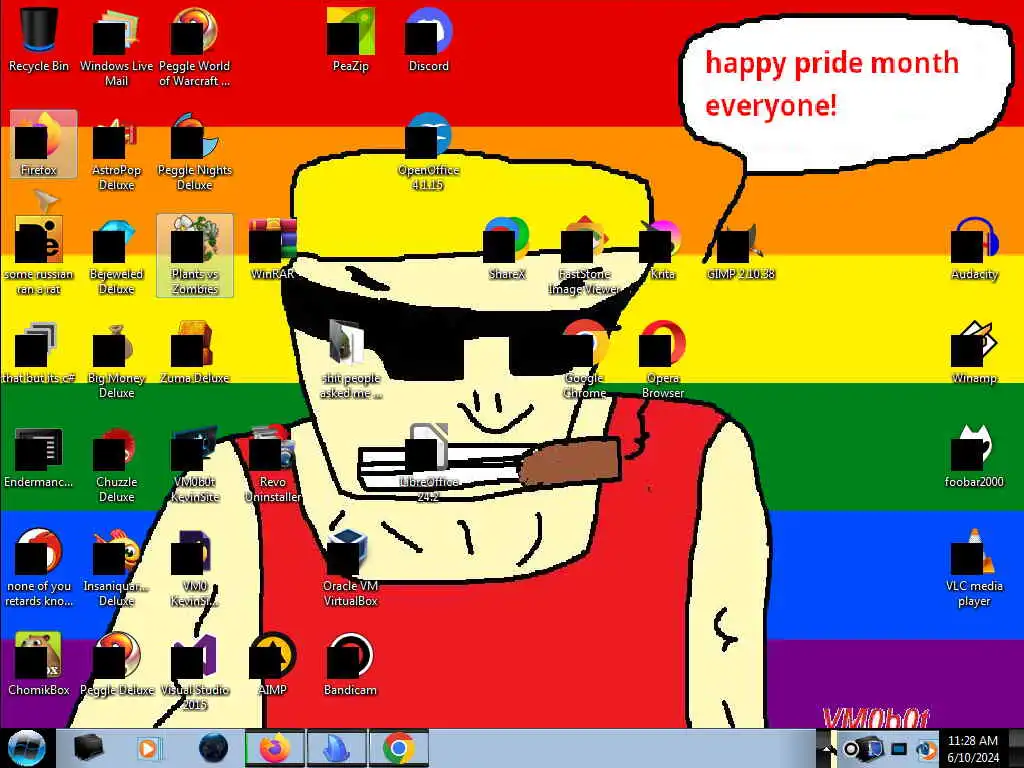Open FastStone Image Viewer shortcut
The width and height of the screenshot is (1024, 768).
584,256
